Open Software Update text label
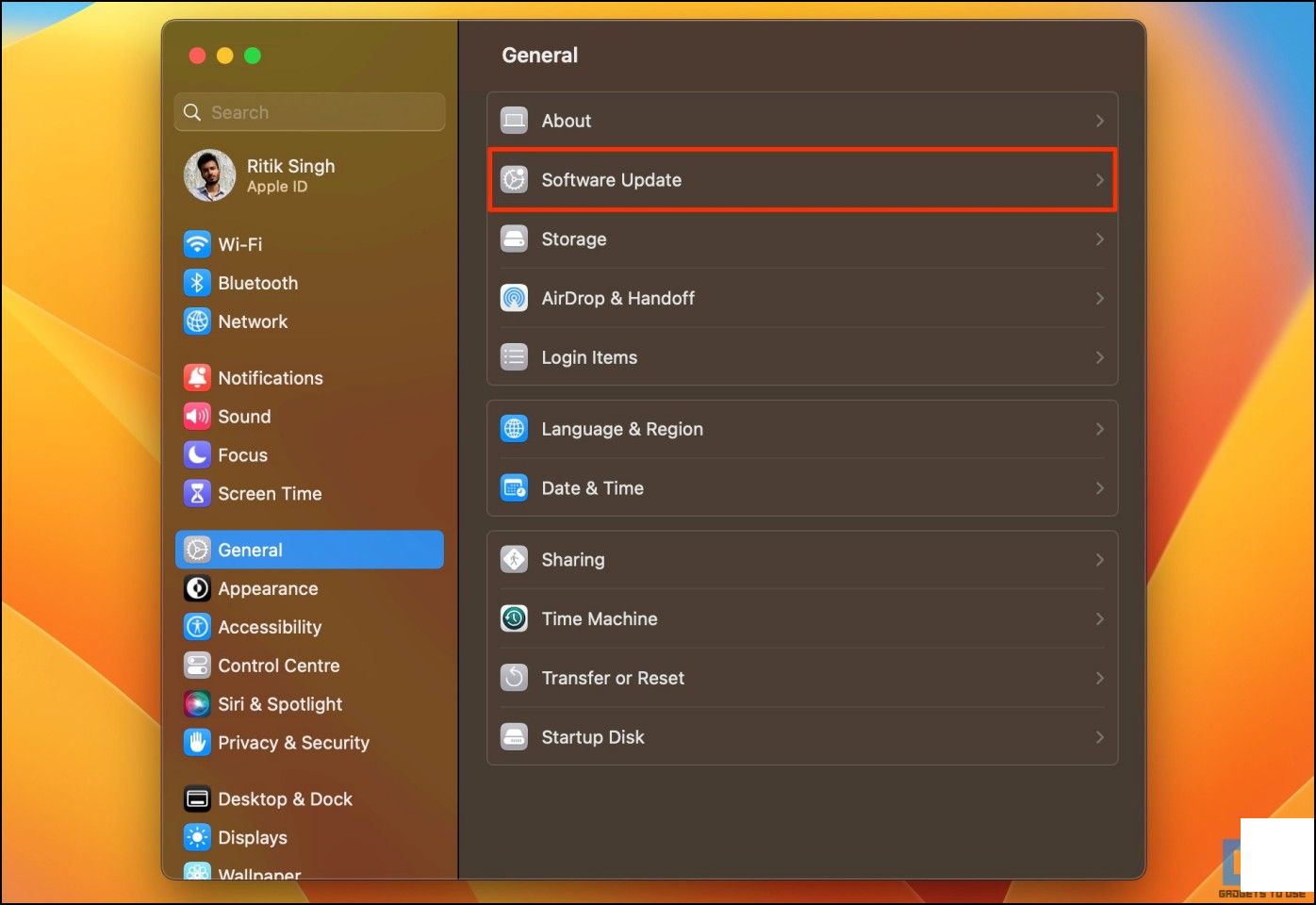 612,179
